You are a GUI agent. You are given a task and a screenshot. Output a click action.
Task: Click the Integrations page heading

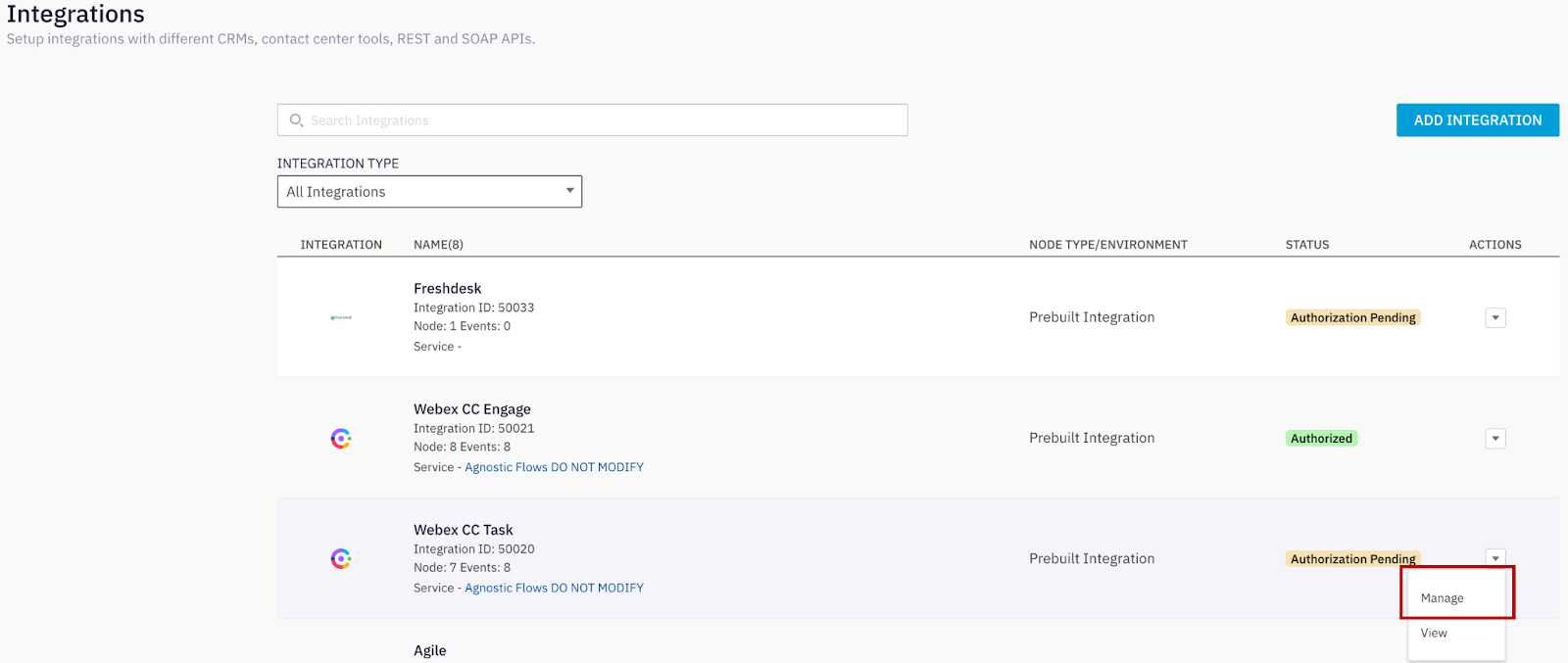pos(75,14)
